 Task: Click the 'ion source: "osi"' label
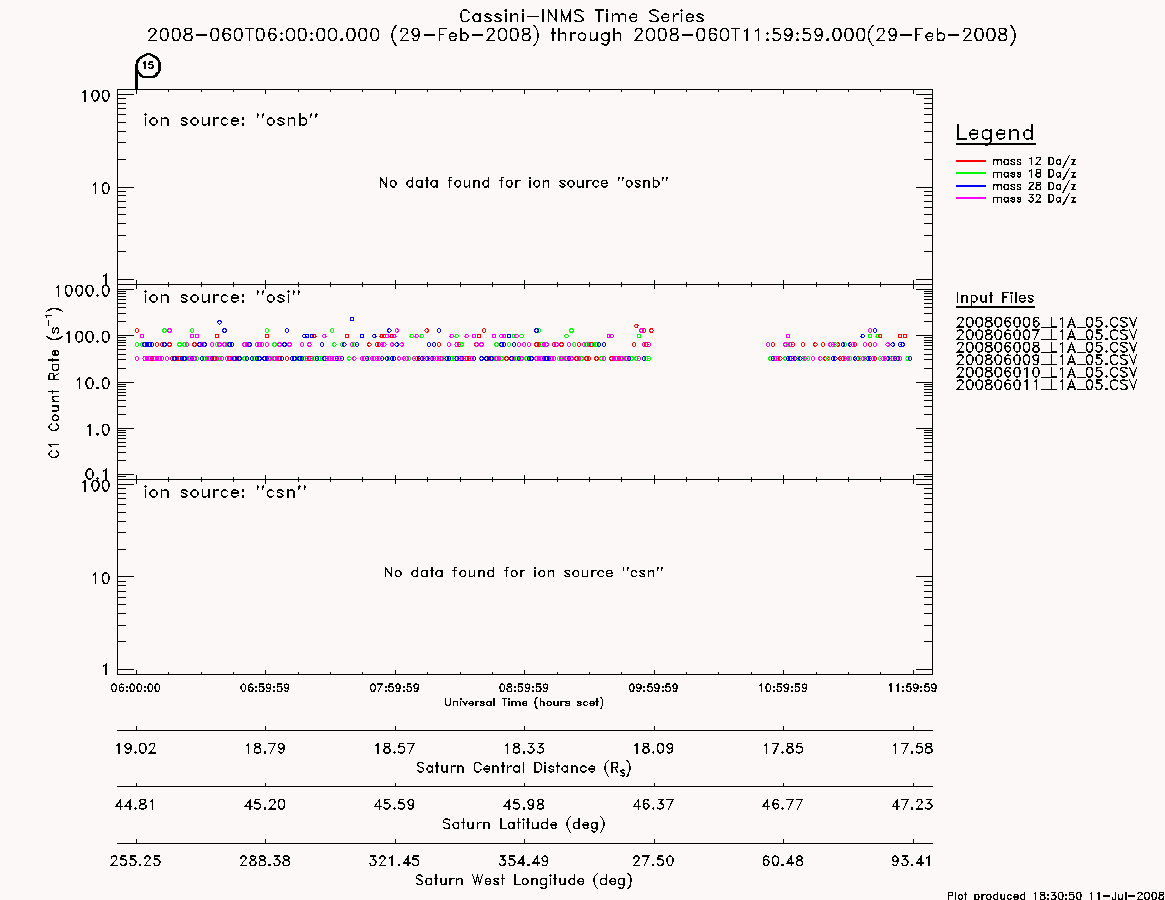tap(222, 297)
